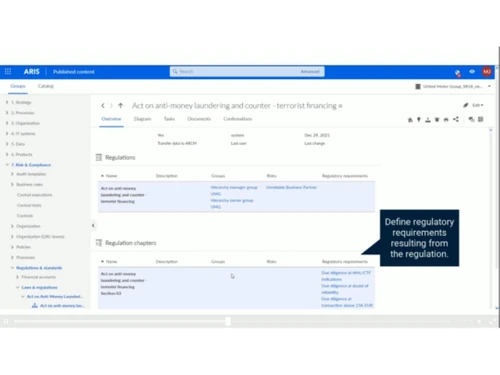This screenshot has height=375, width=500.
Task: Open the Hierarchy owner group UMG link
Action: (232, 203)
